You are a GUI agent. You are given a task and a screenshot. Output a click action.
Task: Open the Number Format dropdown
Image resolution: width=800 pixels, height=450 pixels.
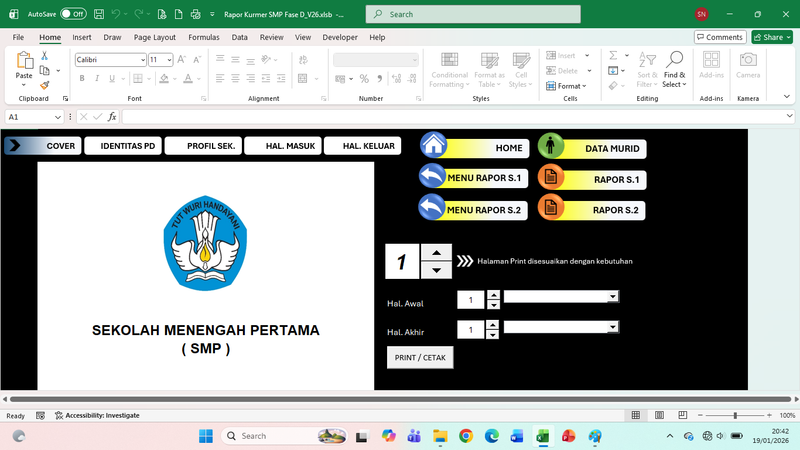pos(414,60)
